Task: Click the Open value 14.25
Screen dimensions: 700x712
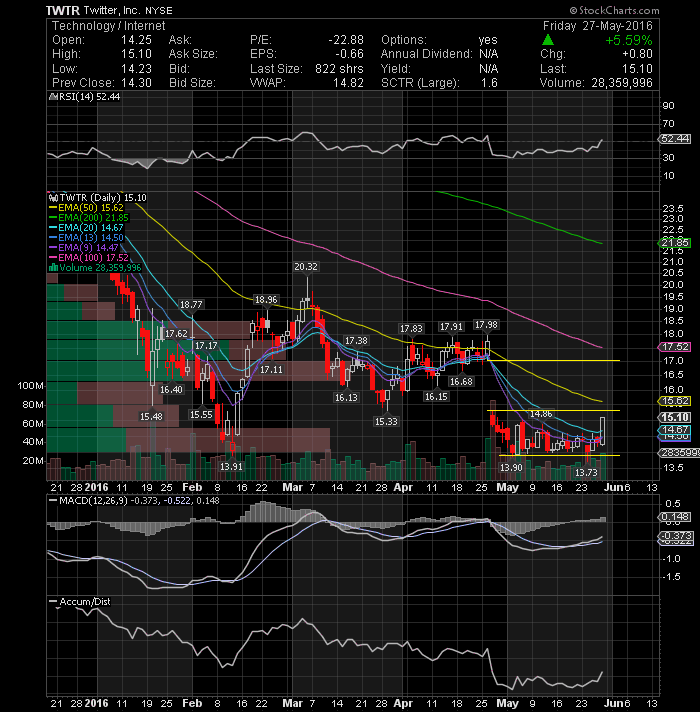Action: [136, 40]
